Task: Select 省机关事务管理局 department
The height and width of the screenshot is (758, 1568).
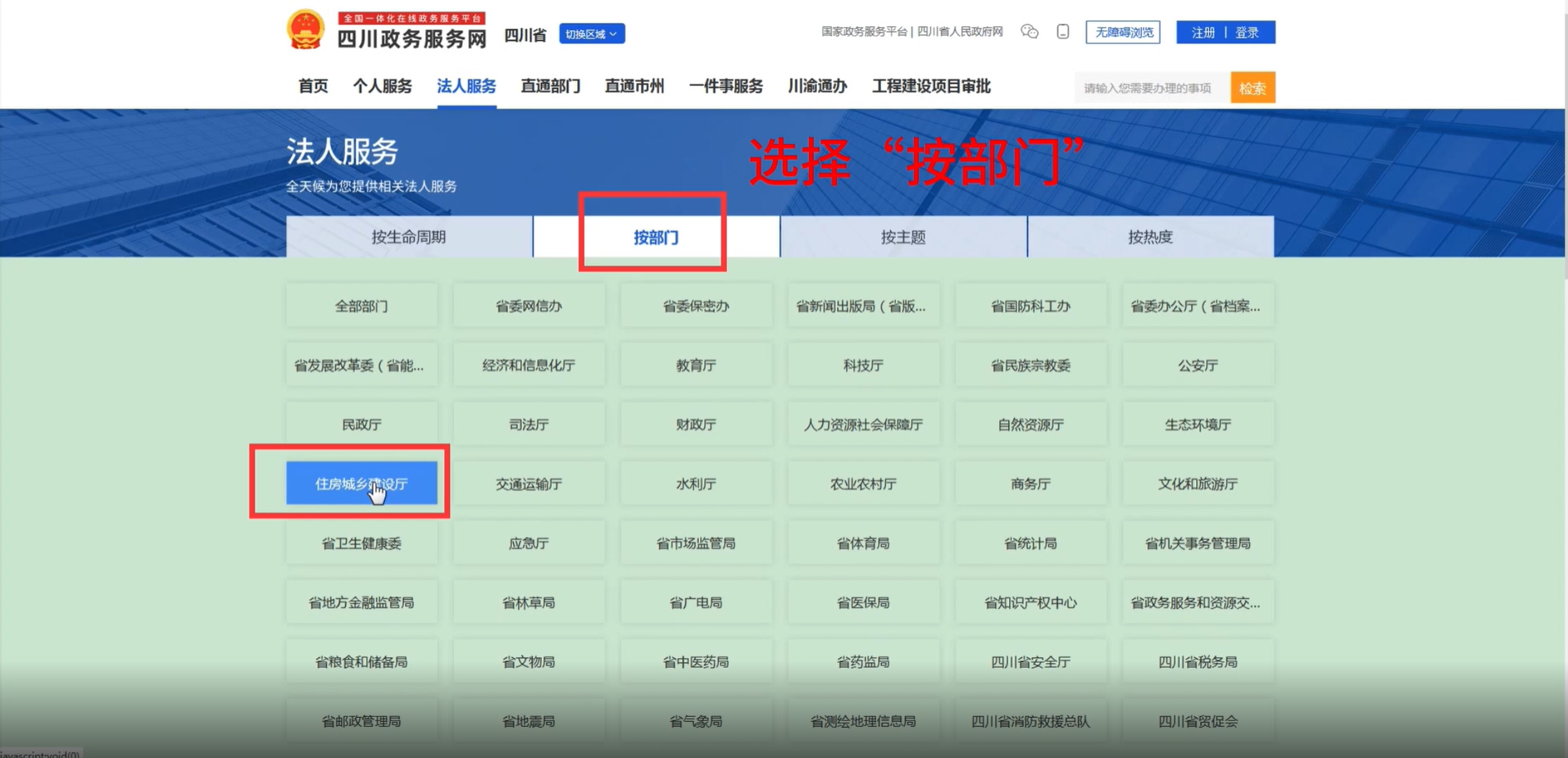Action: (1198, 542)
